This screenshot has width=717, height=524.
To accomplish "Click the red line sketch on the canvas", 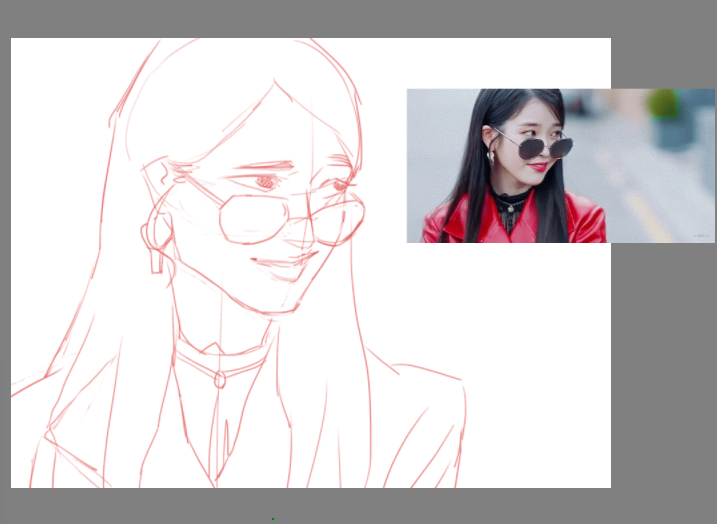I will click(239, 263).
